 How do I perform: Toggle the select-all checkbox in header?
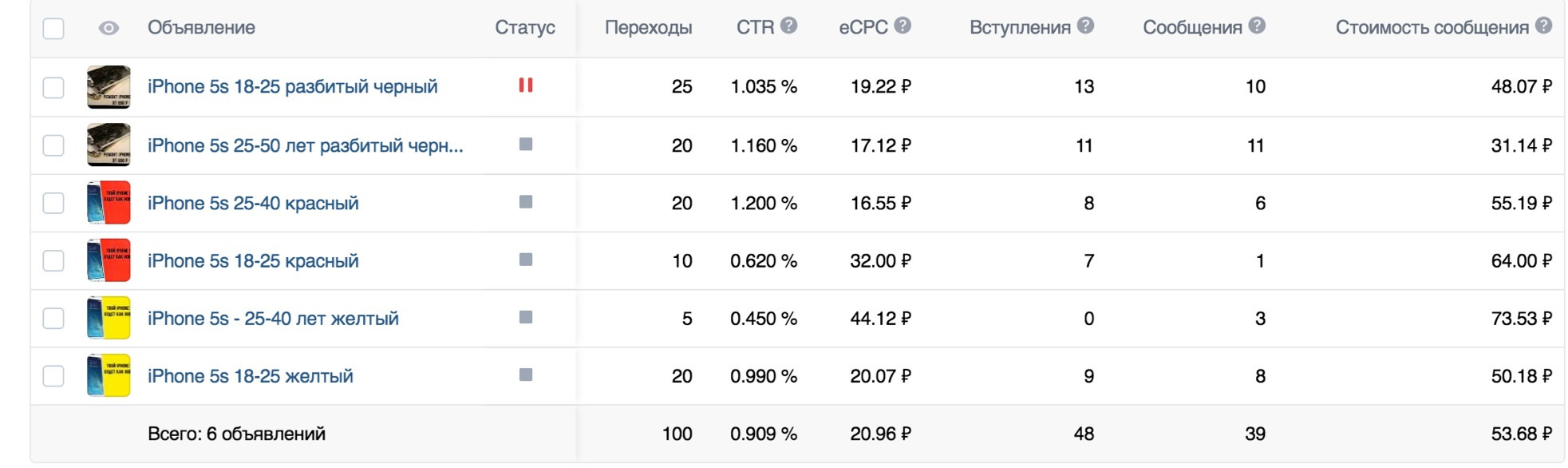click(x=53, y=29)
